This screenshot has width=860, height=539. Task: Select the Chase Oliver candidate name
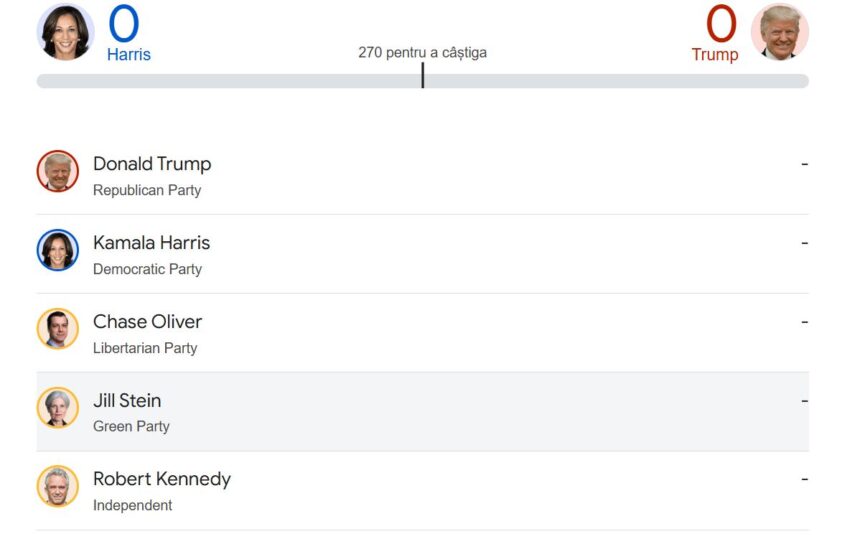pyautogui.click(x=147, y=322)
